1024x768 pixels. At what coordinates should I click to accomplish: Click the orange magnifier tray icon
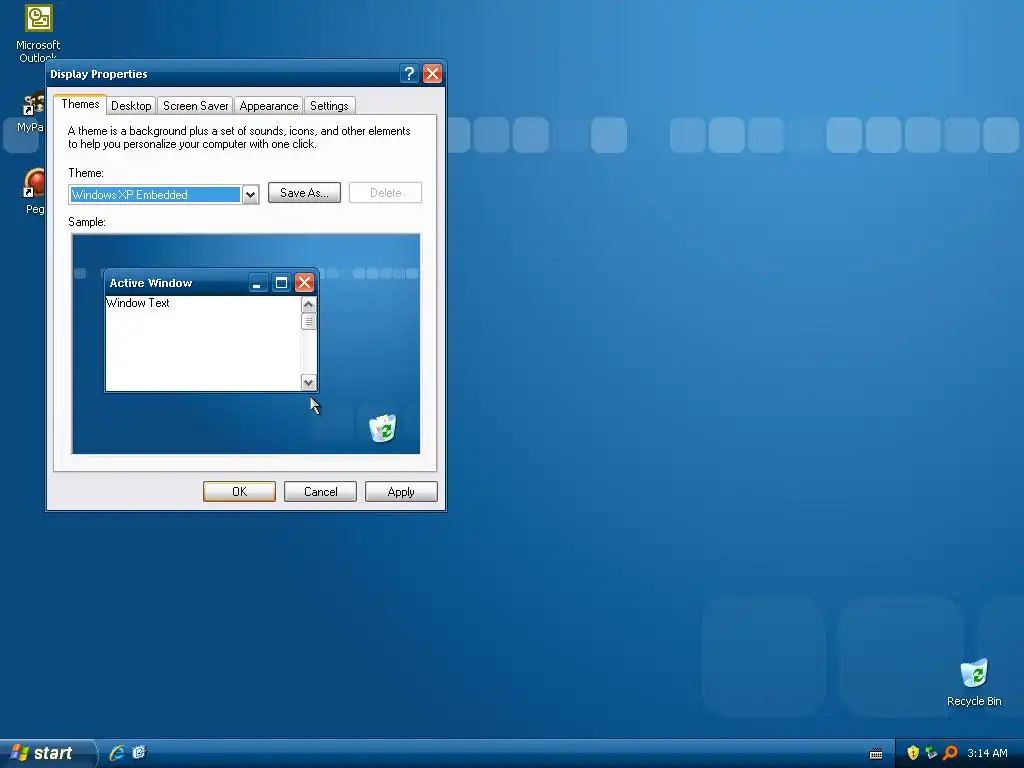[950, 753]
